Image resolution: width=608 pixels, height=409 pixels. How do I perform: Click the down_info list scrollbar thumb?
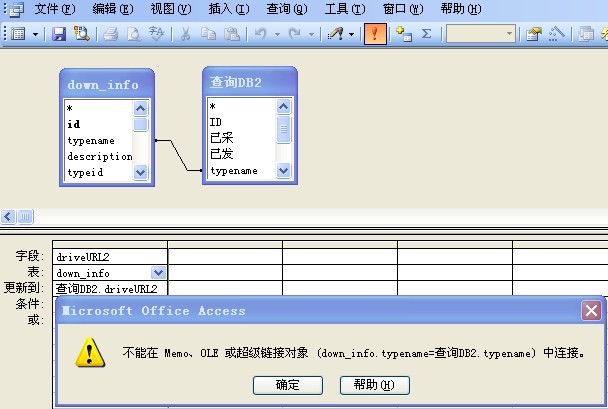click(x=140, y=124)
